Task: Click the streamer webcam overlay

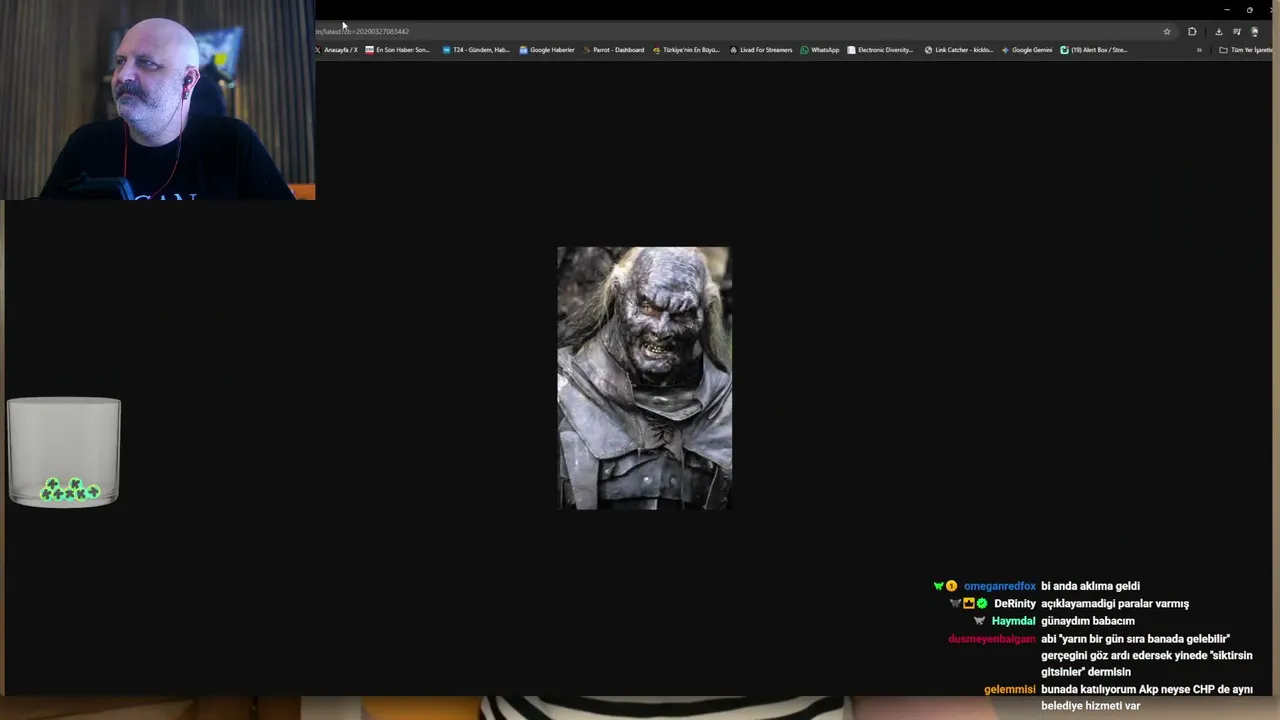Action: click(x=157, y=100)
